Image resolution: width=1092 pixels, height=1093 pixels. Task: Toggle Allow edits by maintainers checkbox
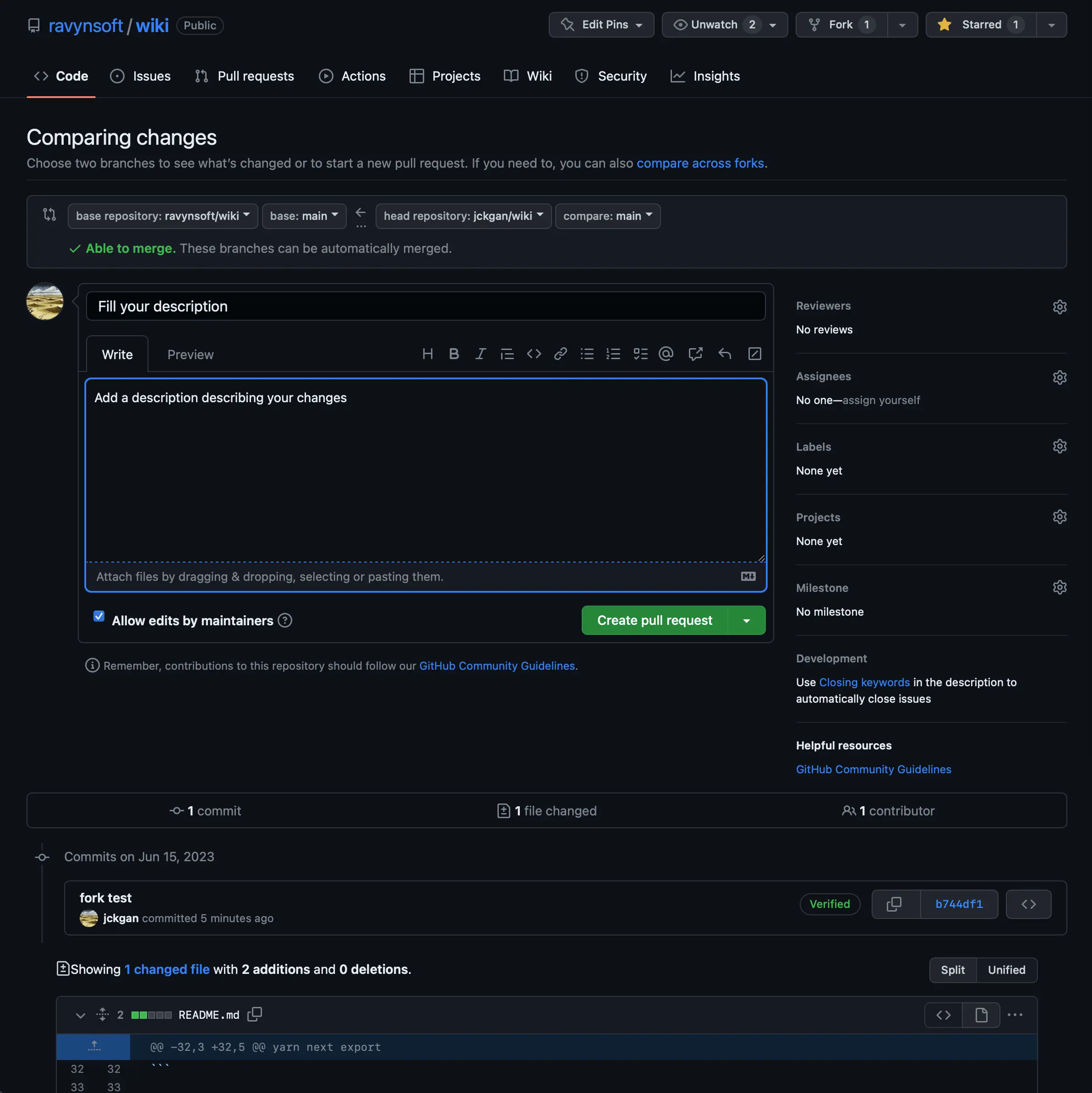(x=98, y=618)
